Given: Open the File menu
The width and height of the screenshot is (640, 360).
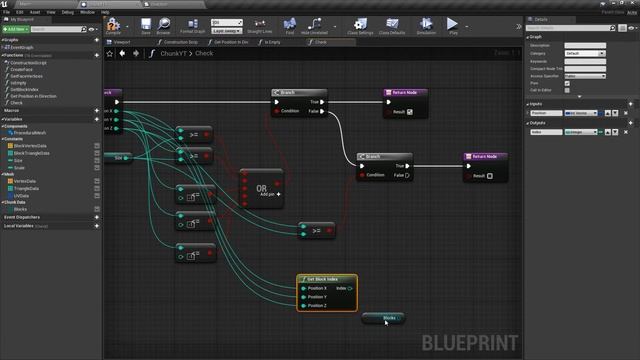Looking at the screenshot, I should click(7, 12).
